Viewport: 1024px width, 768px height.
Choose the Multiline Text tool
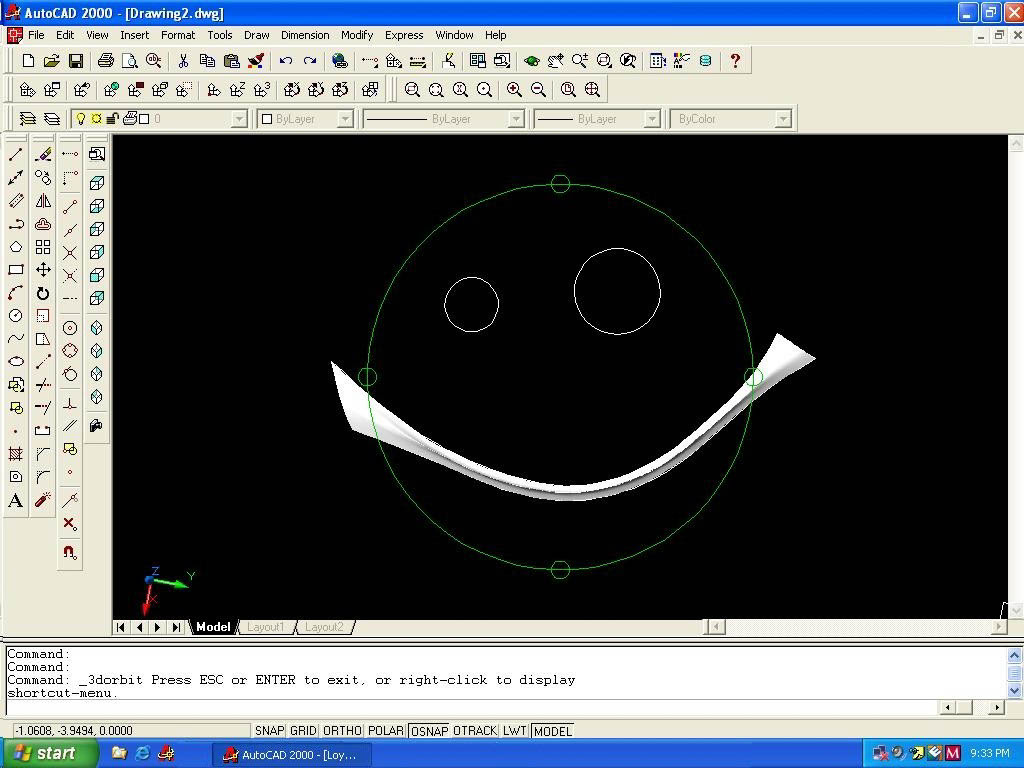16,501
